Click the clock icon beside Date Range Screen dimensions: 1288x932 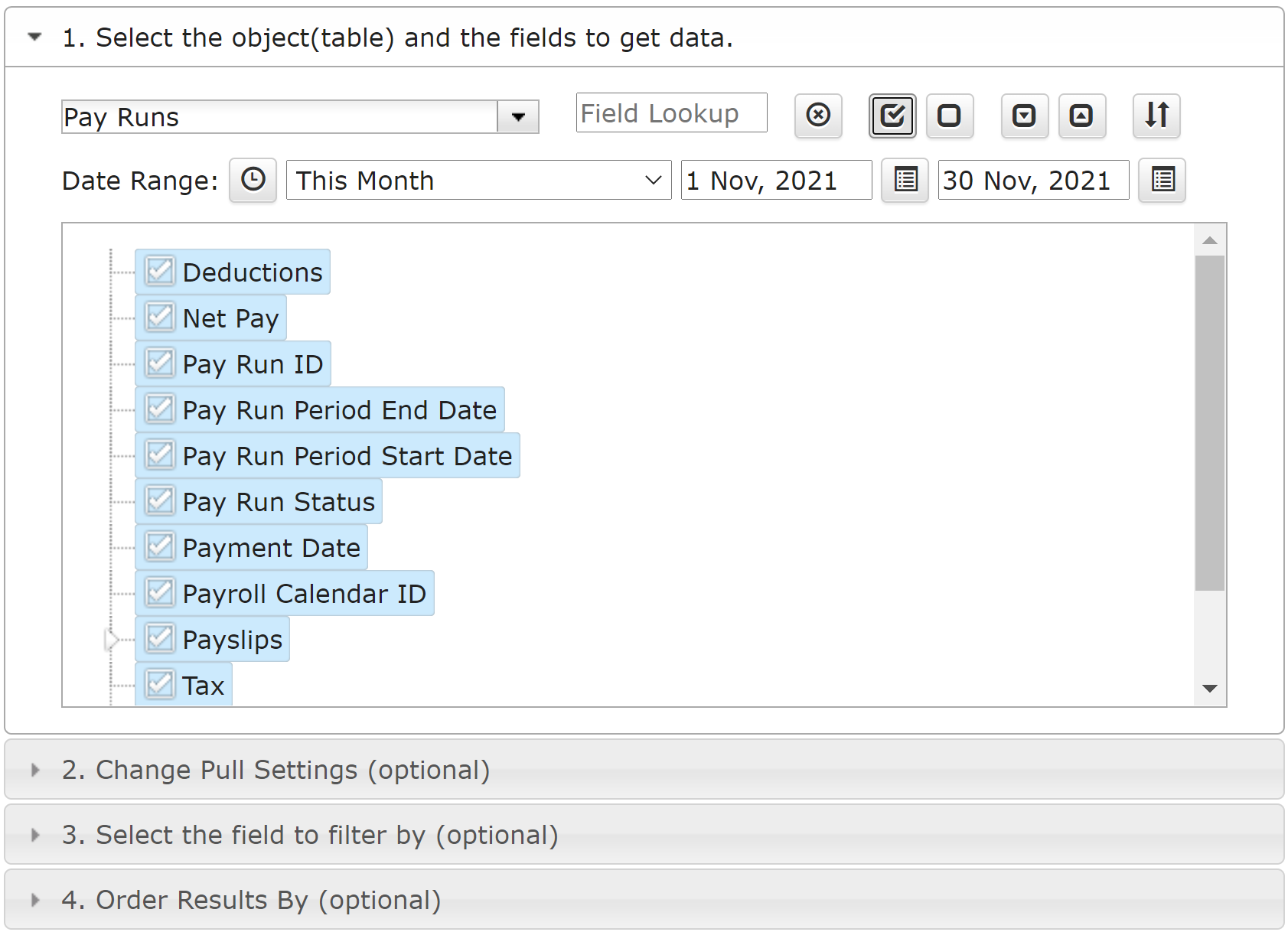[253, 180]
